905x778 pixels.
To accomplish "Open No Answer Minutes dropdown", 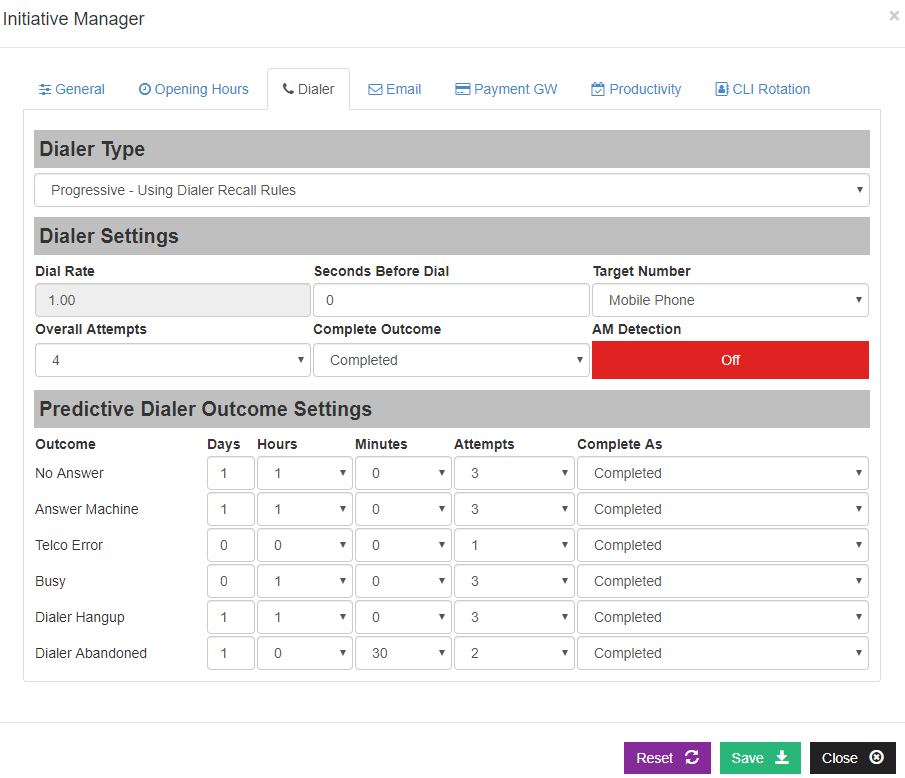I will tap(403, 473).
